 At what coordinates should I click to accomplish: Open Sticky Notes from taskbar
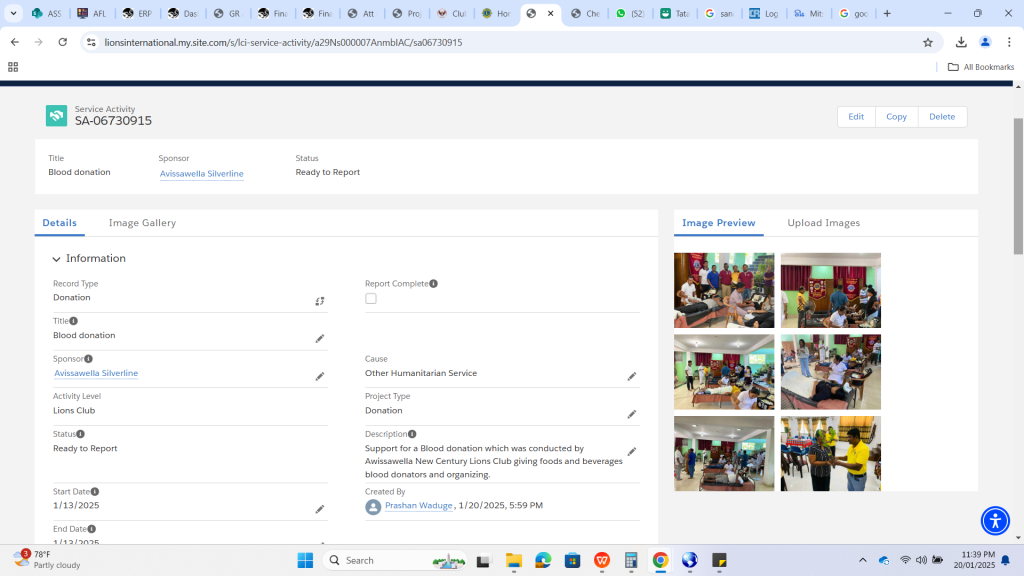click(719, 560)
